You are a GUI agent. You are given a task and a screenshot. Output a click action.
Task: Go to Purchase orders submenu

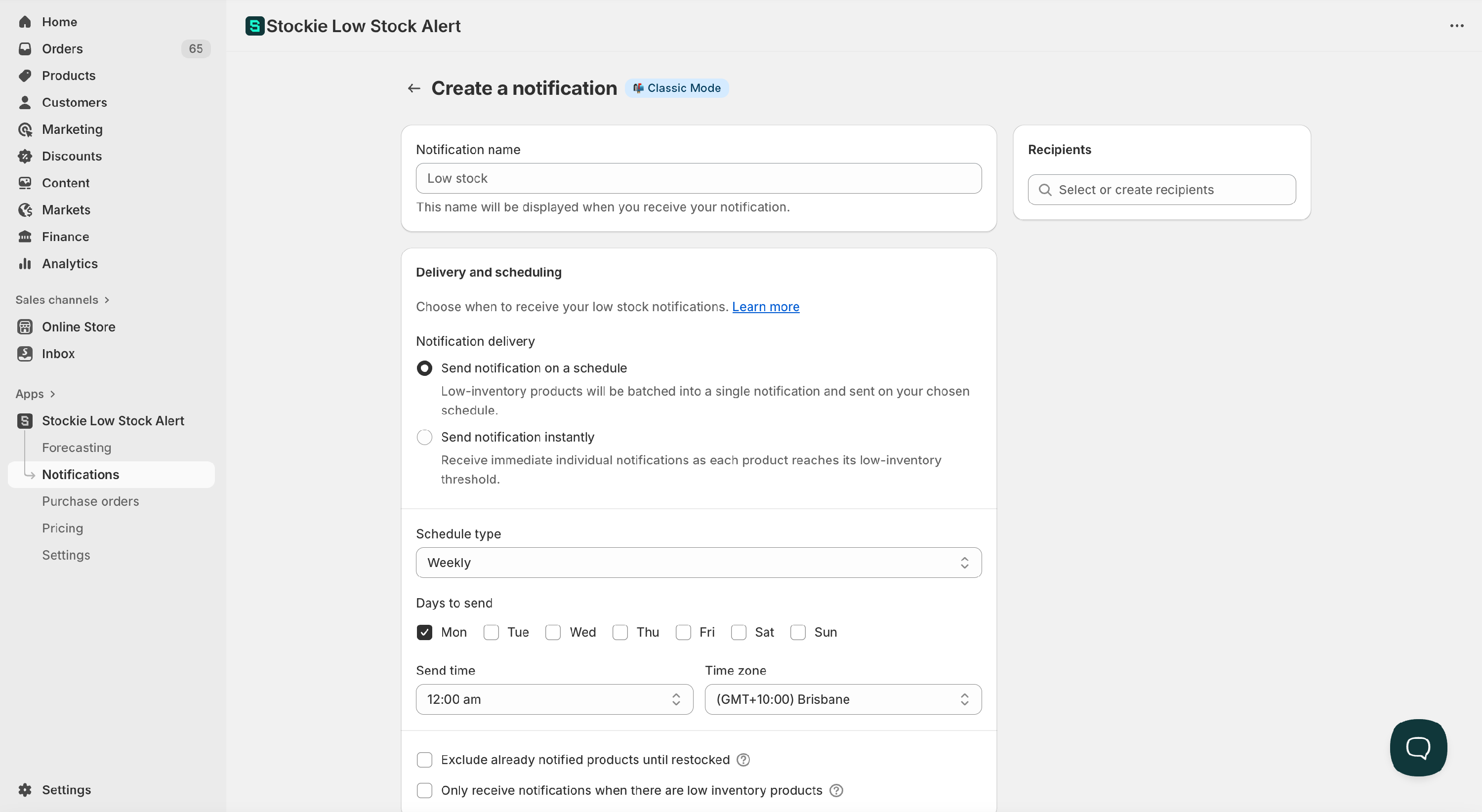pos(90,501)
